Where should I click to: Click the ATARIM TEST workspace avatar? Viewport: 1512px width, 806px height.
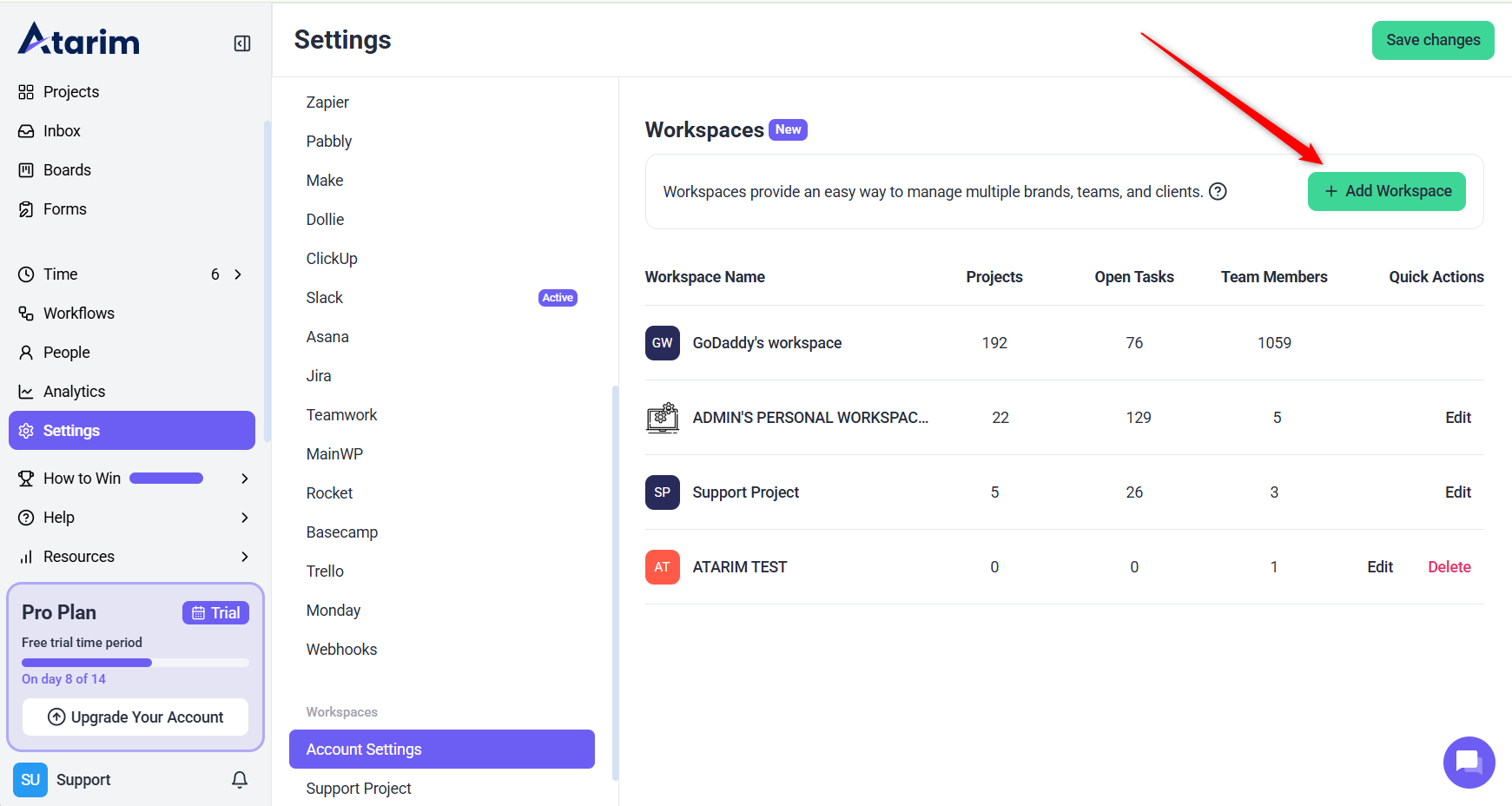(662, 567)
